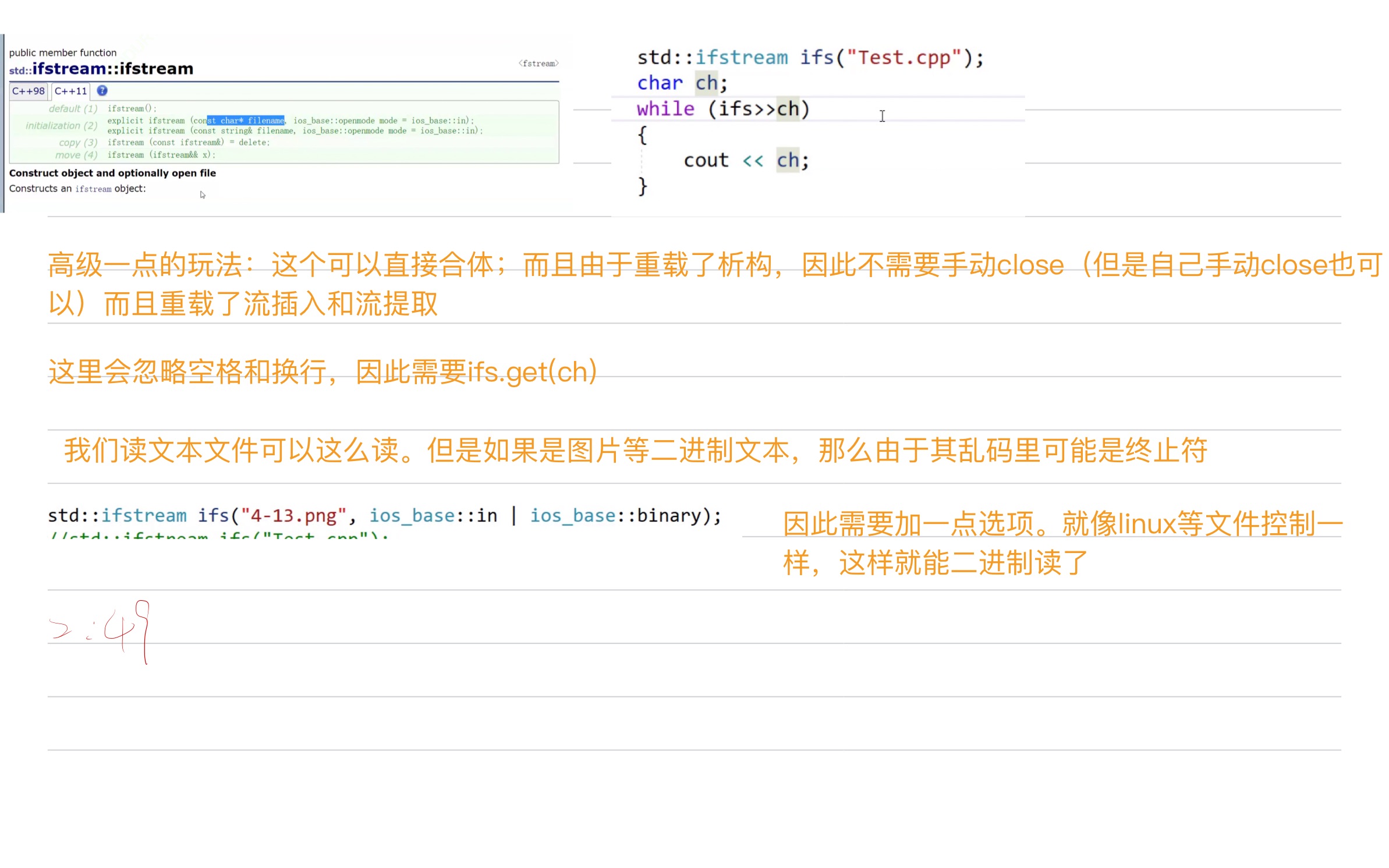Click the blue help question mark icon
1389x868 pixels.
point(102,91)
